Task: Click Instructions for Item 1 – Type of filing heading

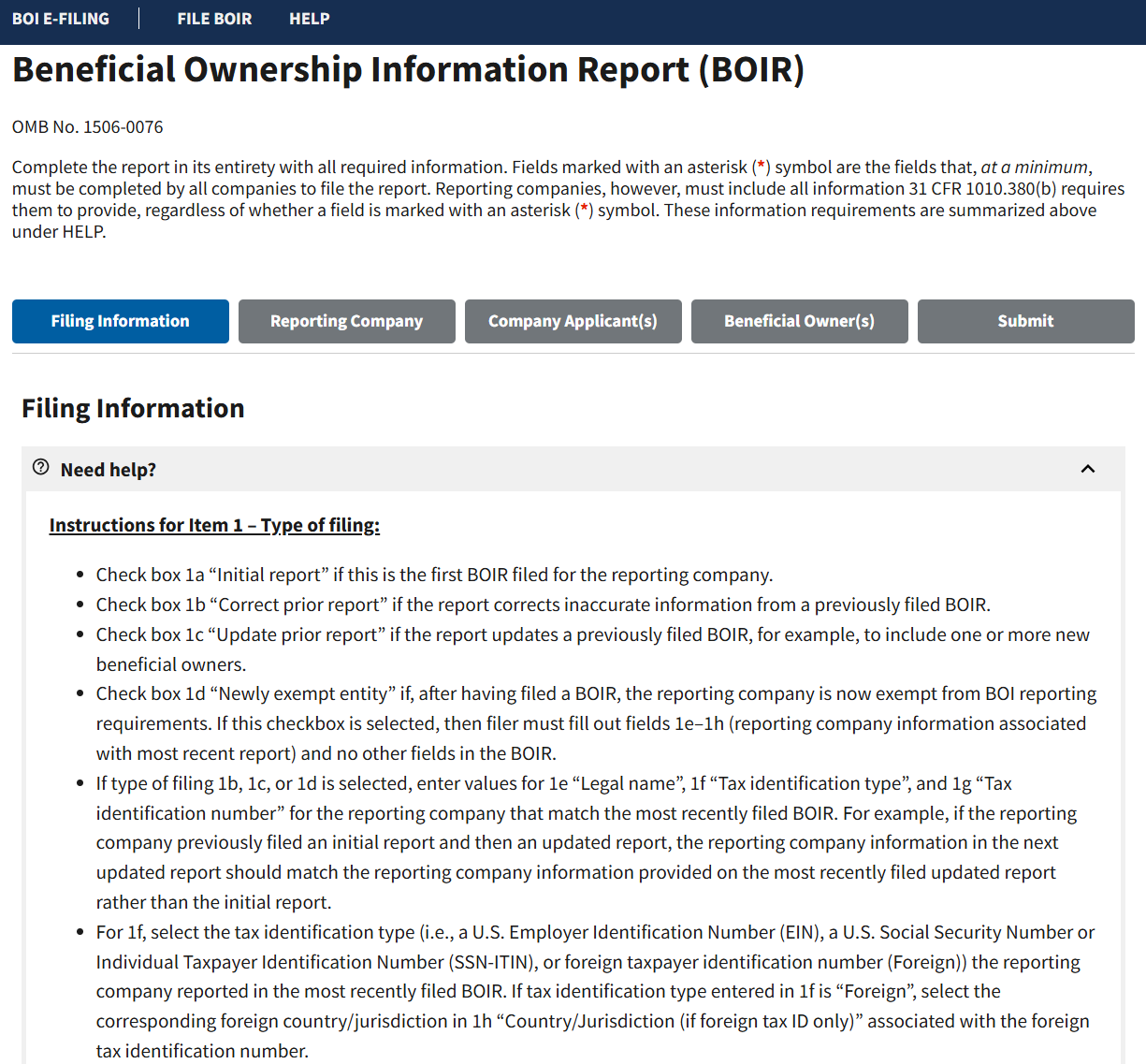Action: click(x=214, y=525)
